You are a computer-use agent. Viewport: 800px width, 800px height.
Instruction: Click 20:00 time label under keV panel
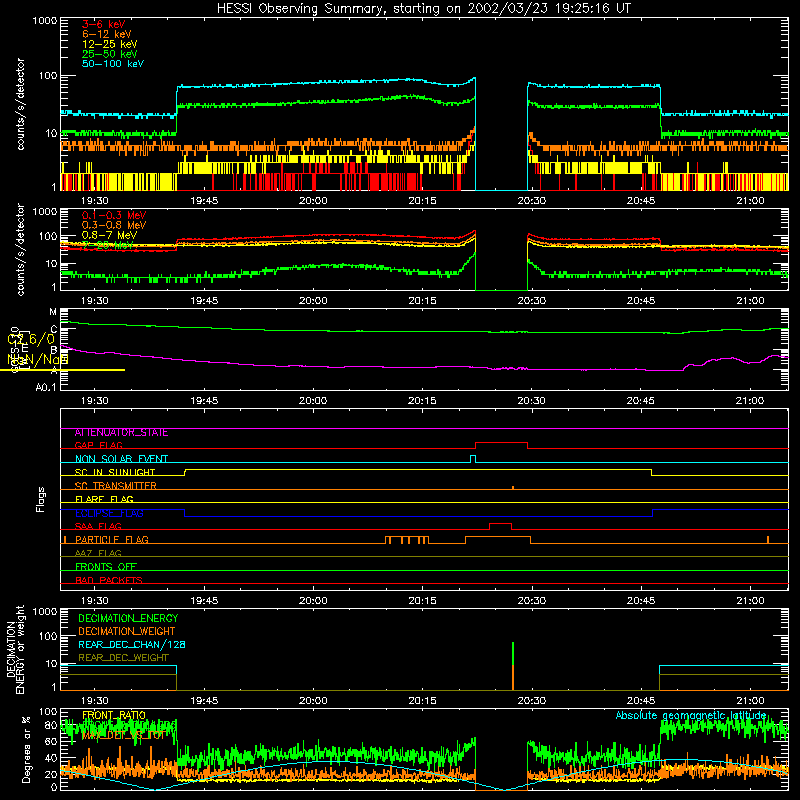coord(313,201)
